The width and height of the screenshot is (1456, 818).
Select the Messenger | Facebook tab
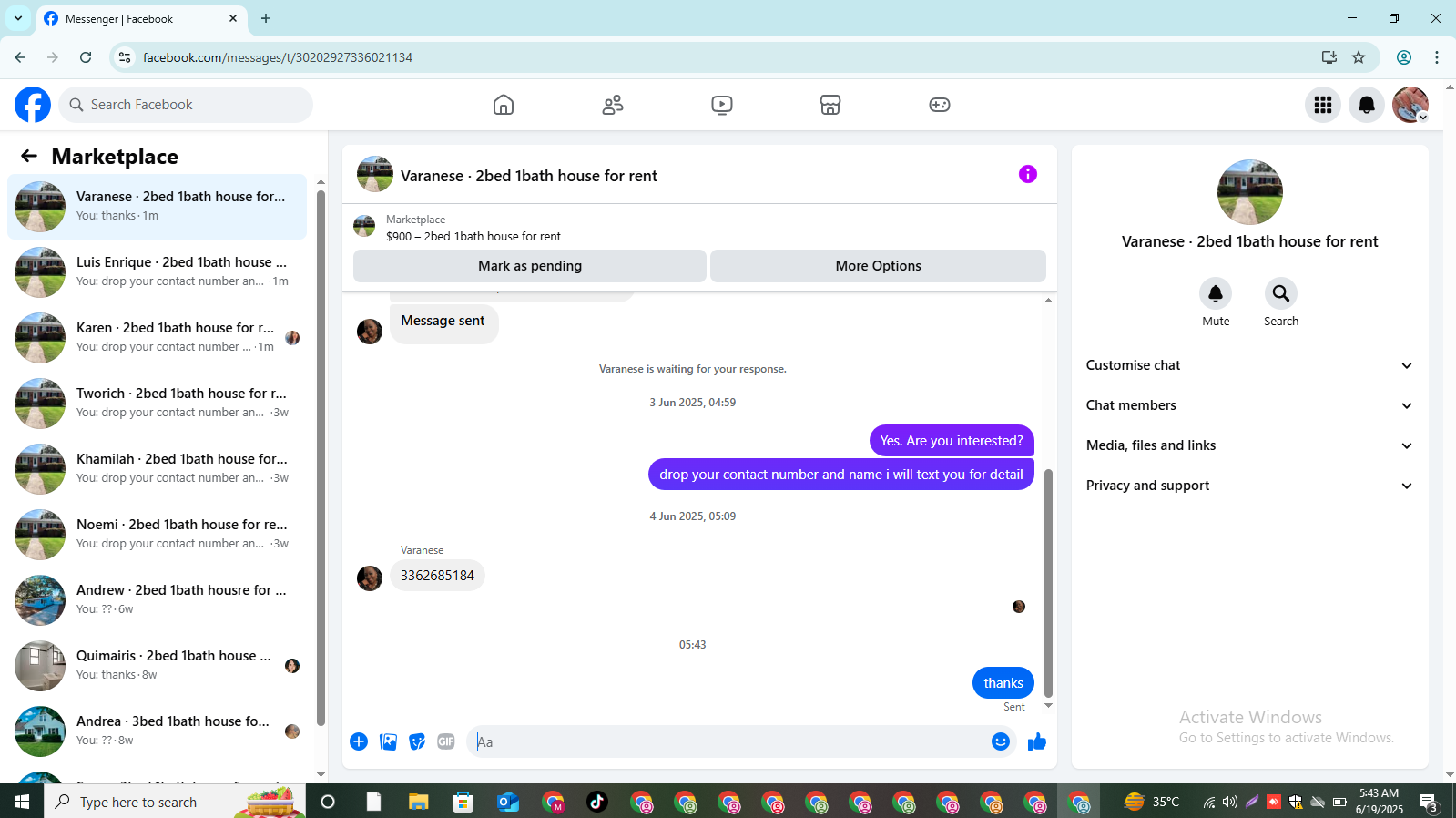tap(141, 18)
